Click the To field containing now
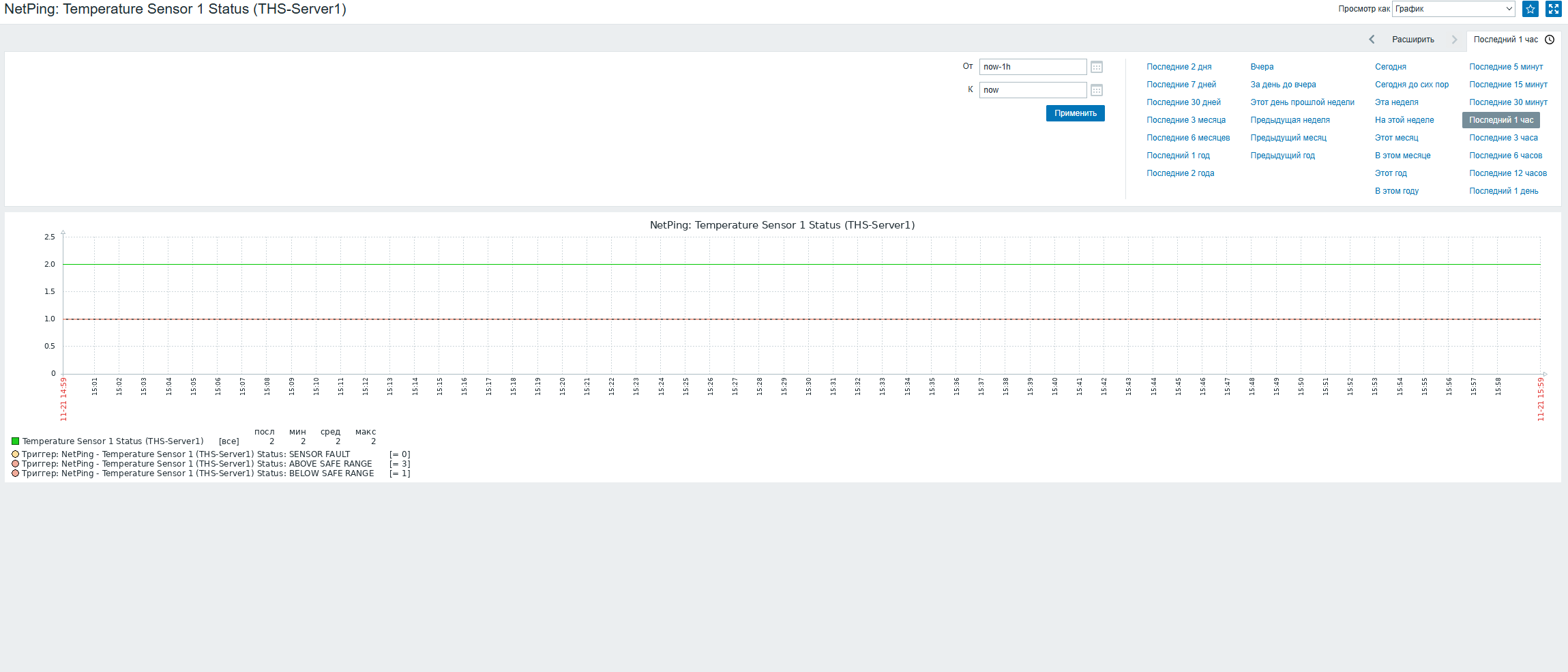Image resolution: width=1568 pixels, height=672 pixels. pos(1033,90)
